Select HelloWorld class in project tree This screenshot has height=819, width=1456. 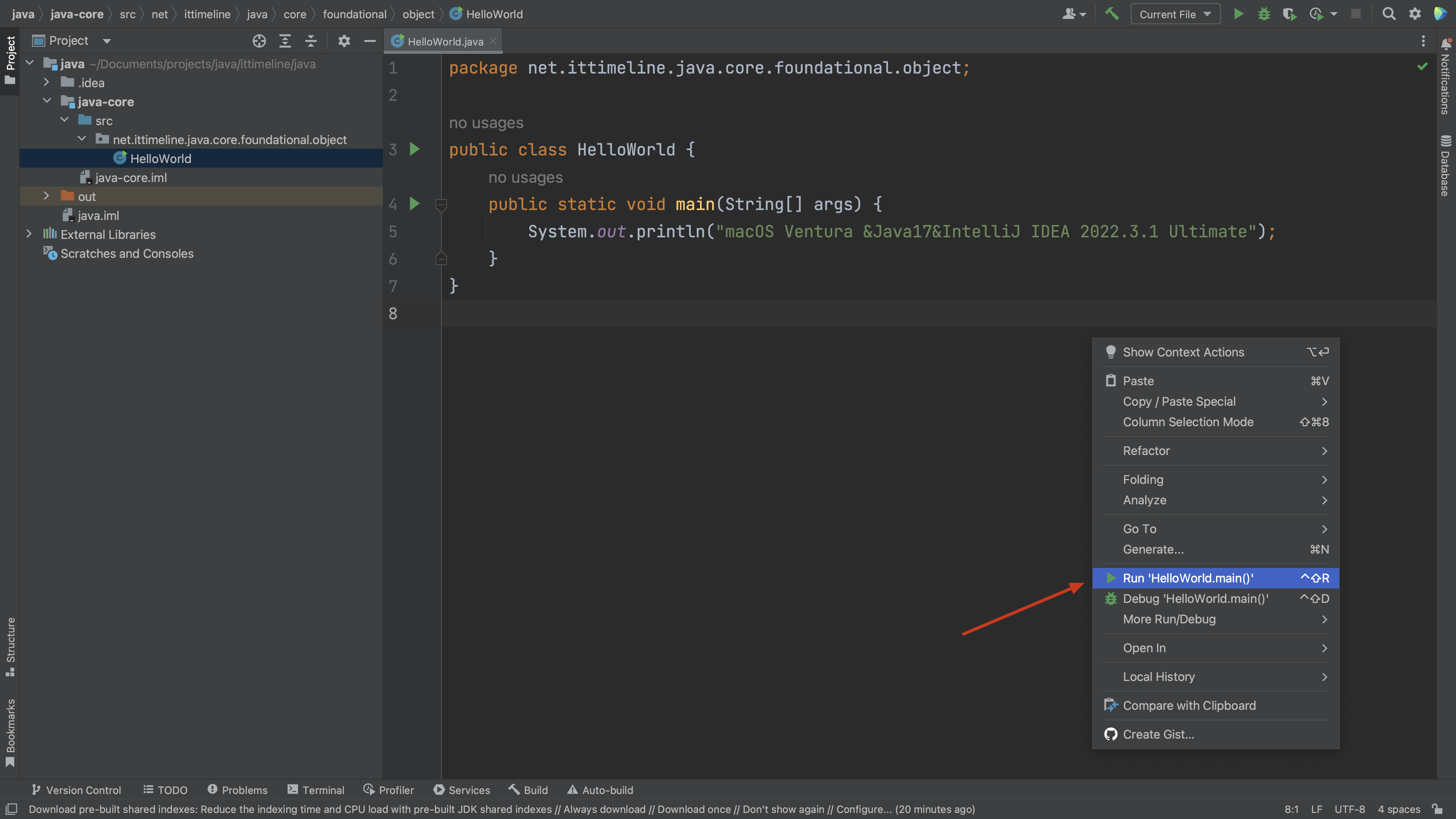201,158
